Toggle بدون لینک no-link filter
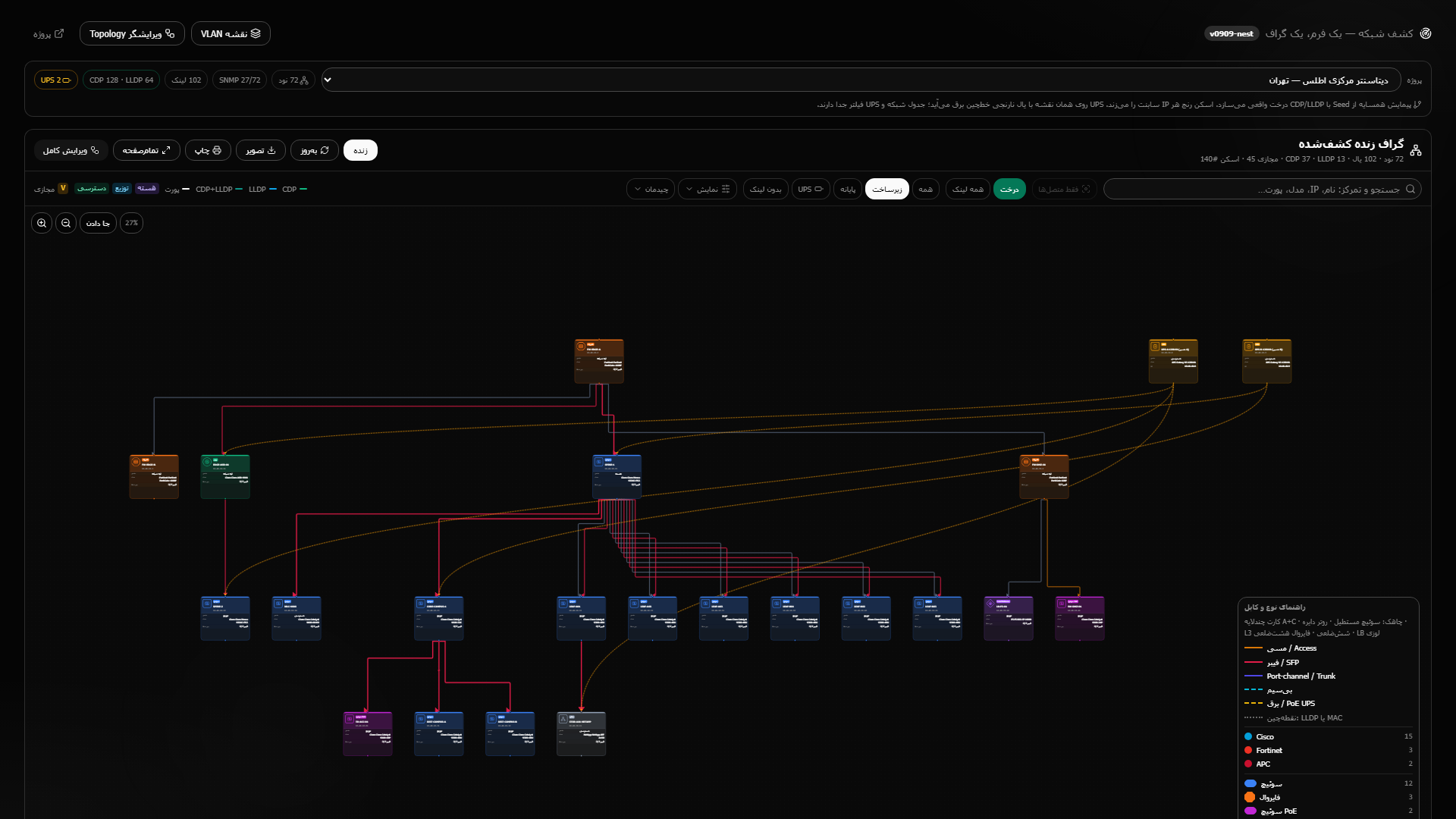The width and height of the screenshot is (1456, 819). click(x=766, y=189)
